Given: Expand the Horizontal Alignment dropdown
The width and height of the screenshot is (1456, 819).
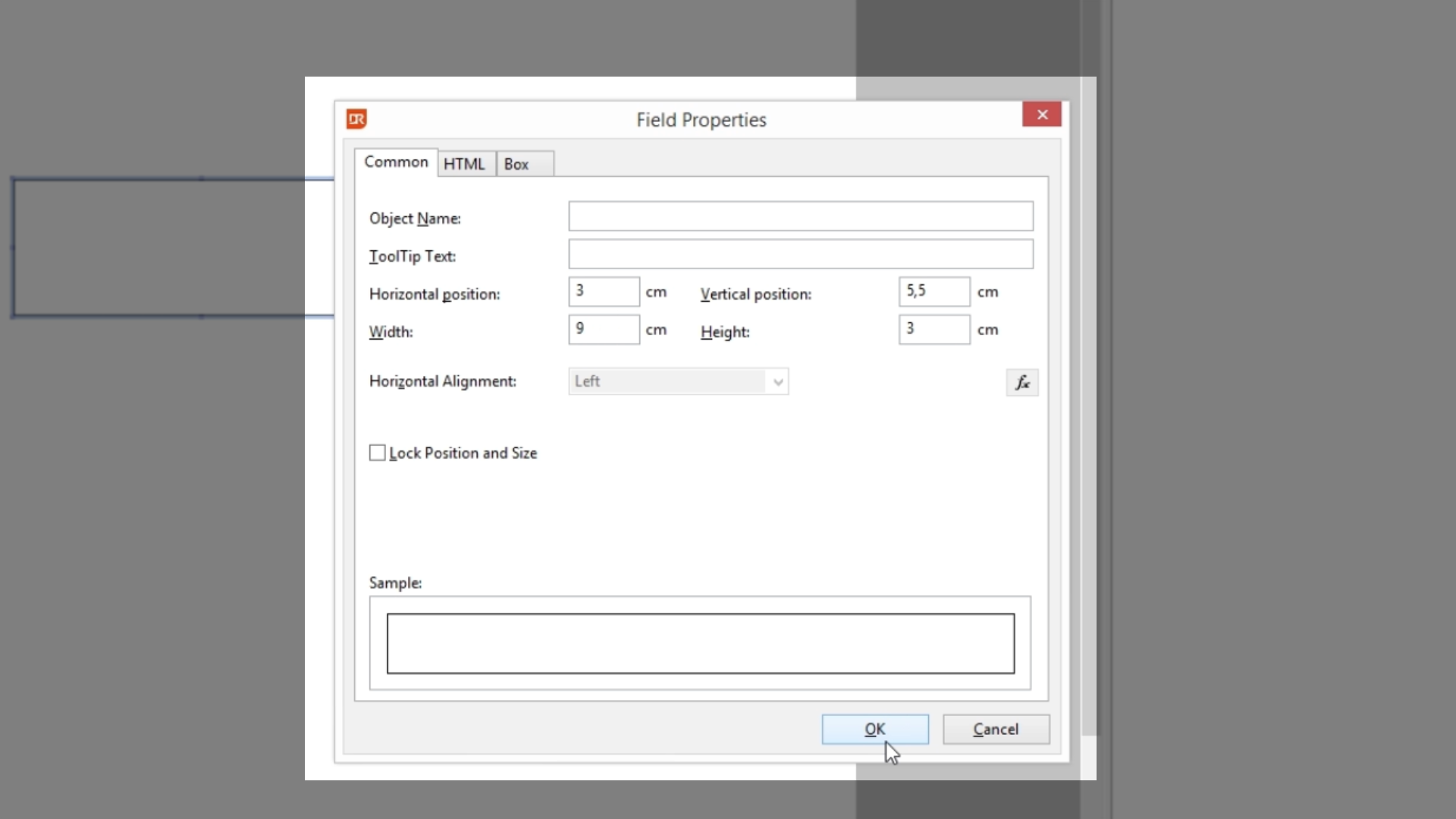Looking at the screenshot, I should [x=777, y=381].
